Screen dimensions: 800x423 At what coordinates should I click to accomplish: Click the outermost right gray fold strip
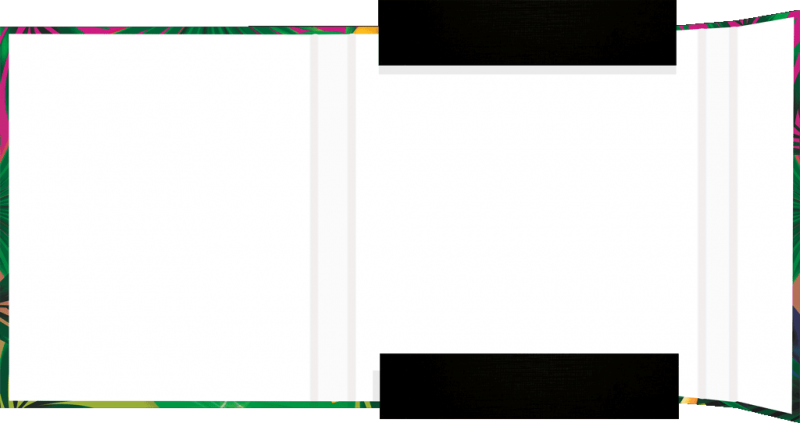(733, 215)
